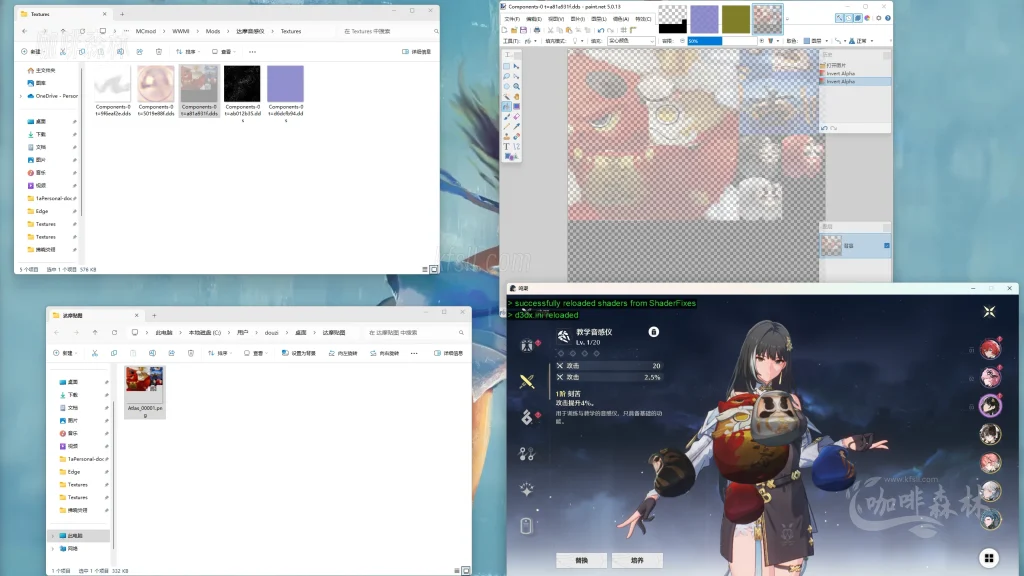Open the fill style dropdown in paint.net

(x=630, y=41)
